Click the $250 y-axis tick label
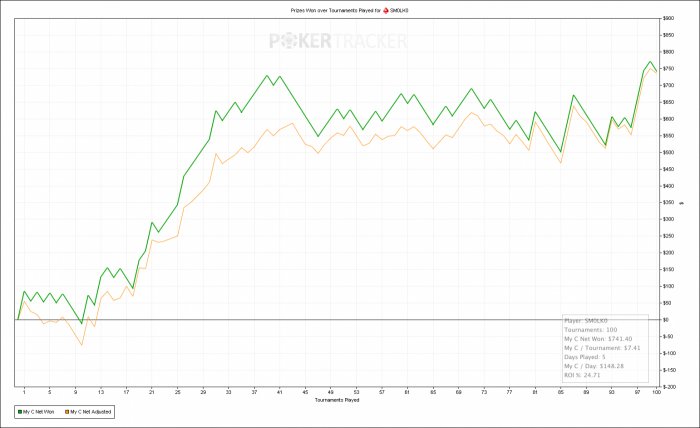Viewport: 700px width, 428px height. pyautogui.click(x=668, y=236)
